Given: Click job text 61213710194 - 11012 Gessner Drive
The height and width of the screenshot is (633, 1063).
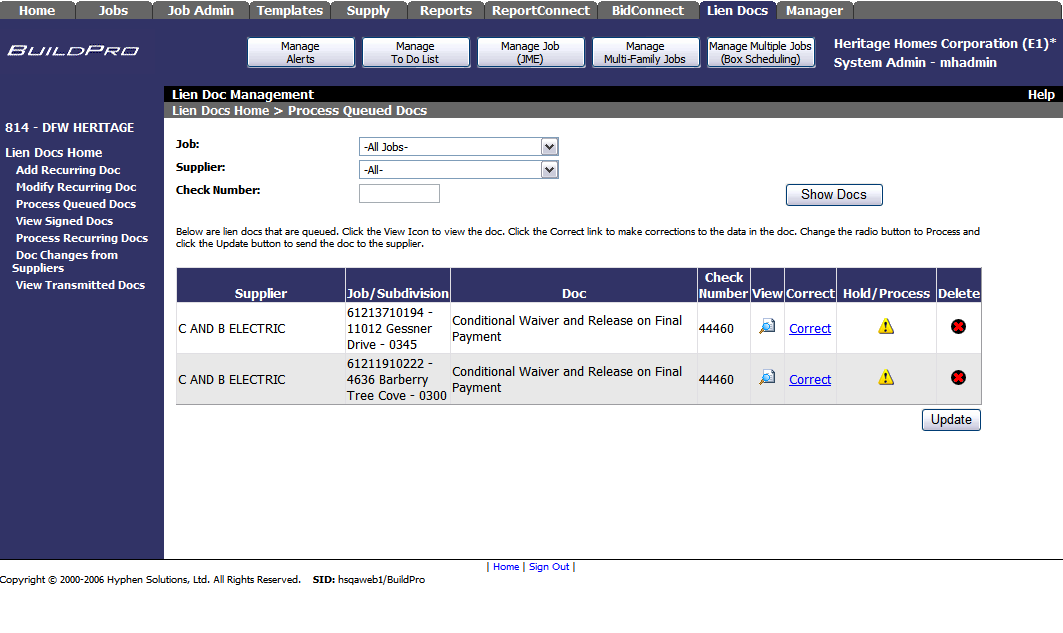Looking at the screenshot, I should 390,329.
